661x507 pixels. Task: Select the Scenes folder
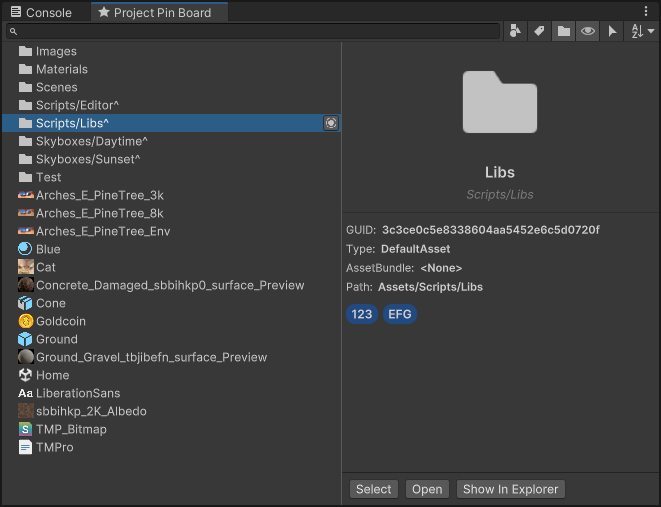pos(171,87)
